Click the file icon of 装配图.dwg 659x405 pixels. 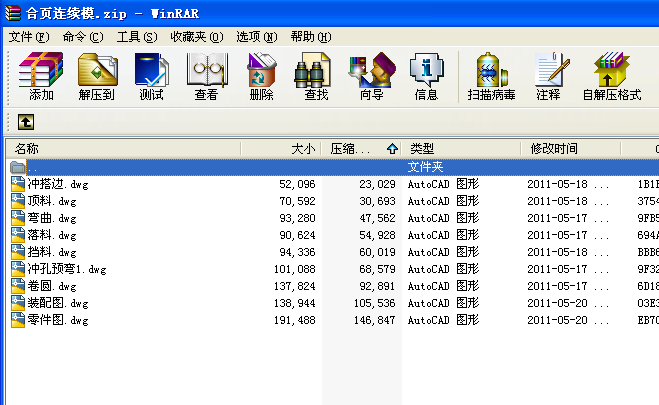[18, 303]
